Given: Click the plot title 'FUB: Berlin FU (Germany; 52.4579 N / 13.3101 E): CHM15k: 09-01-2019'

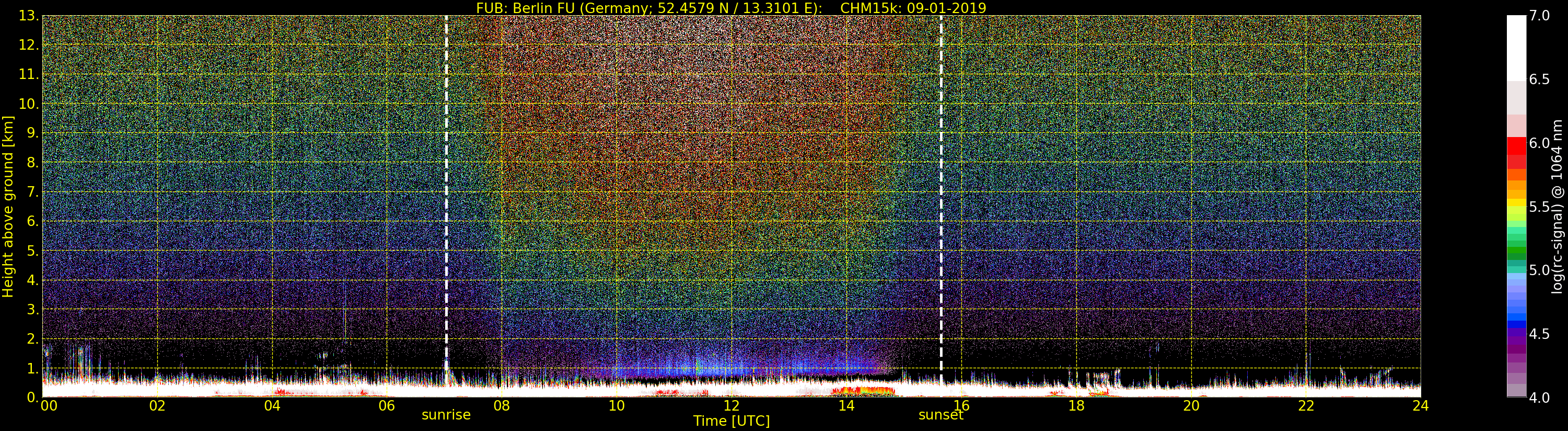Looking at the screenshot, I should click(730, 8).
